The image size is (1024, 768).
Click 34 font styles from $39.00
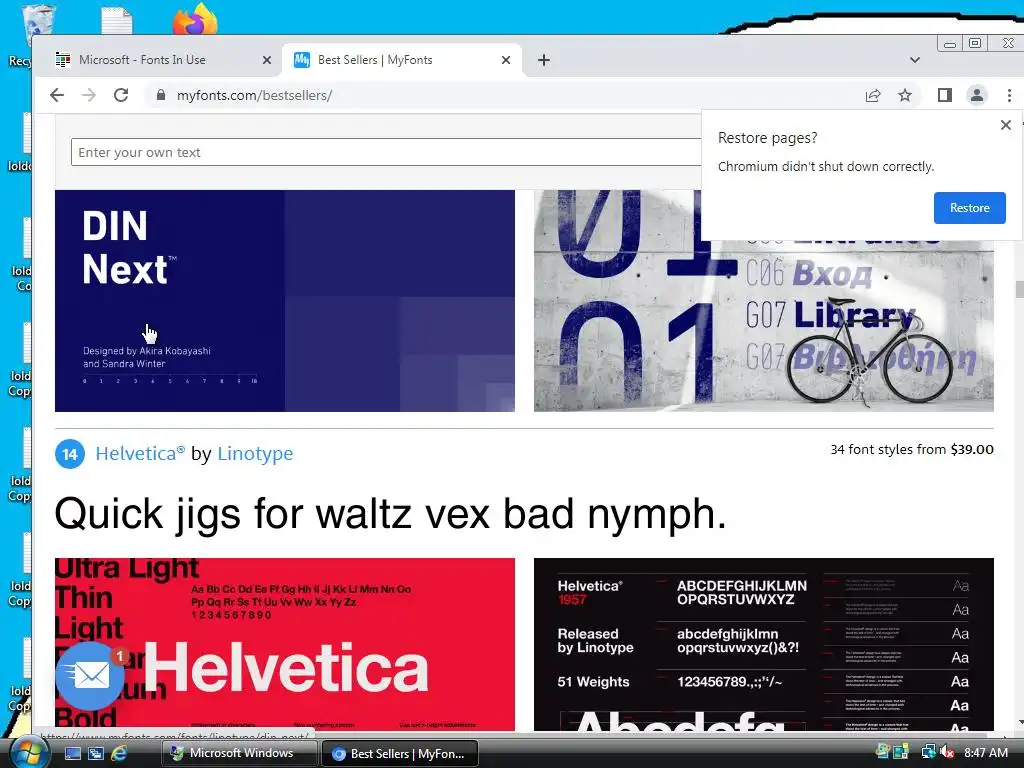point(912,449)
